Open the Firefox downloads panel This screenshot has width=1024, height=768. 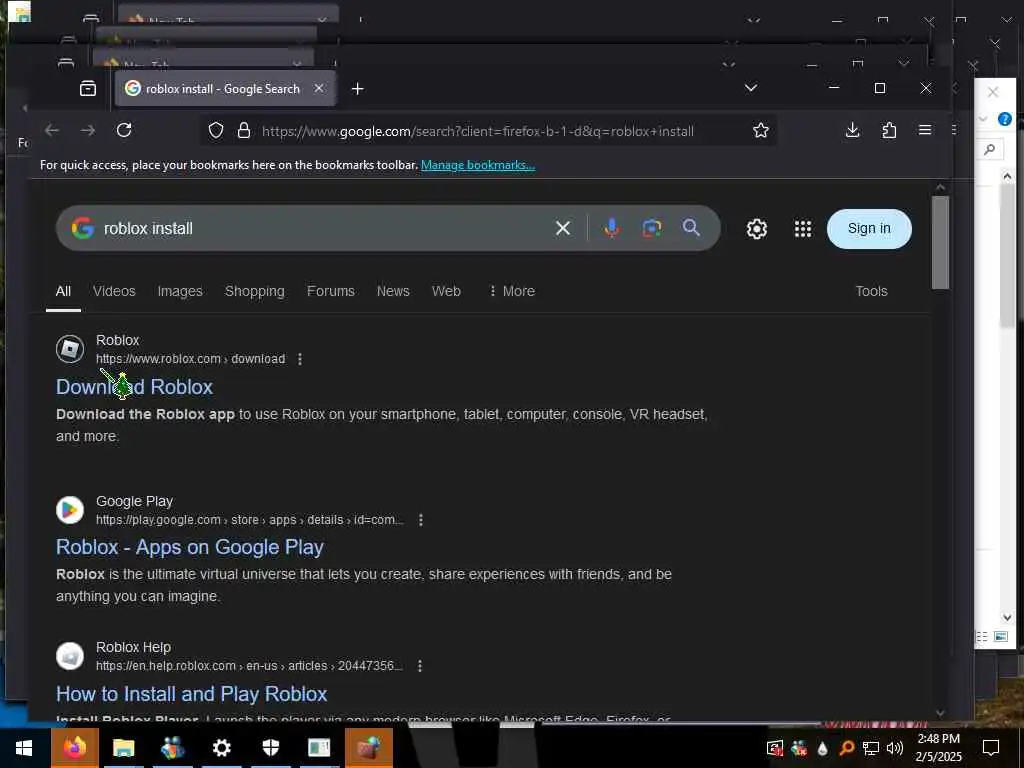point(852,130)
